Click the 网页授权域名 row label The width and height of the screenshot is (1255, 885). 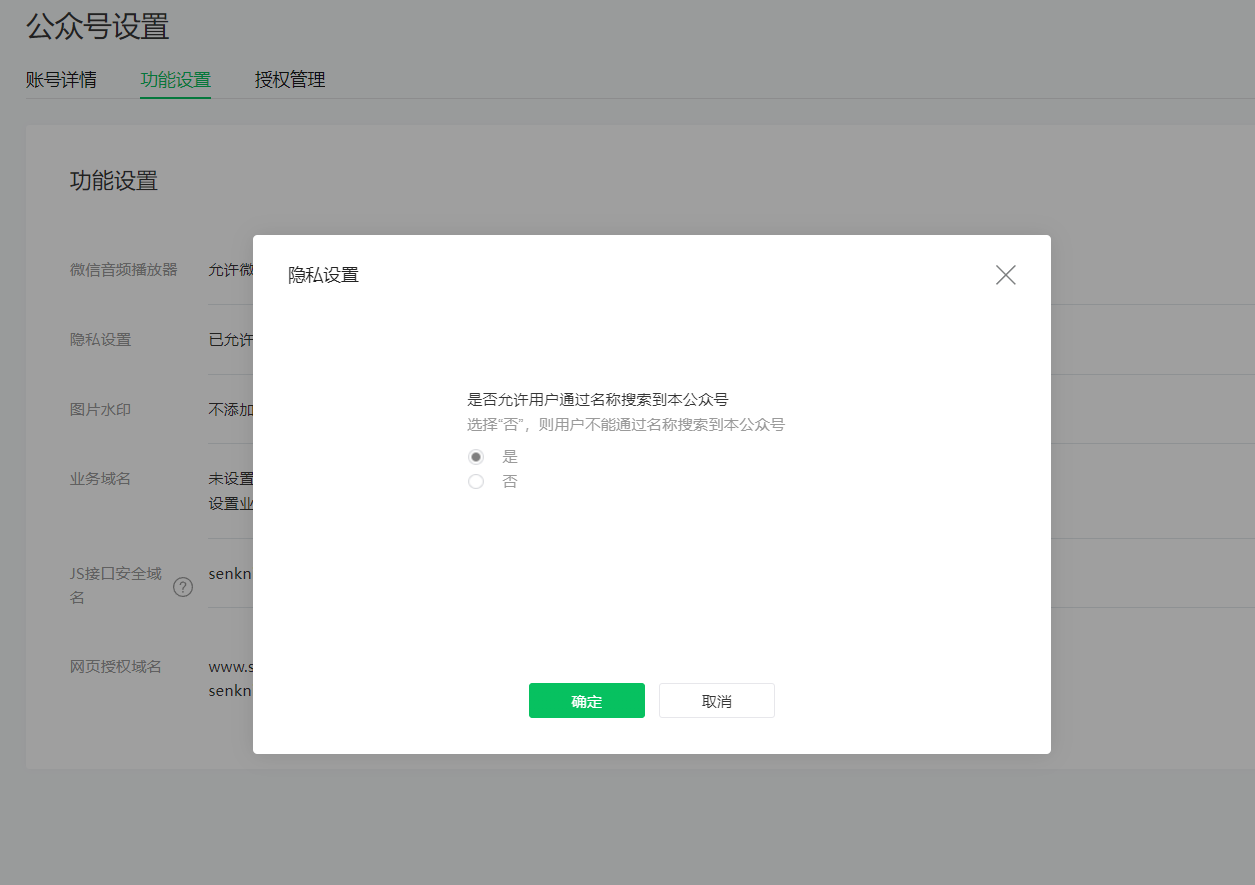click(116, 666)
